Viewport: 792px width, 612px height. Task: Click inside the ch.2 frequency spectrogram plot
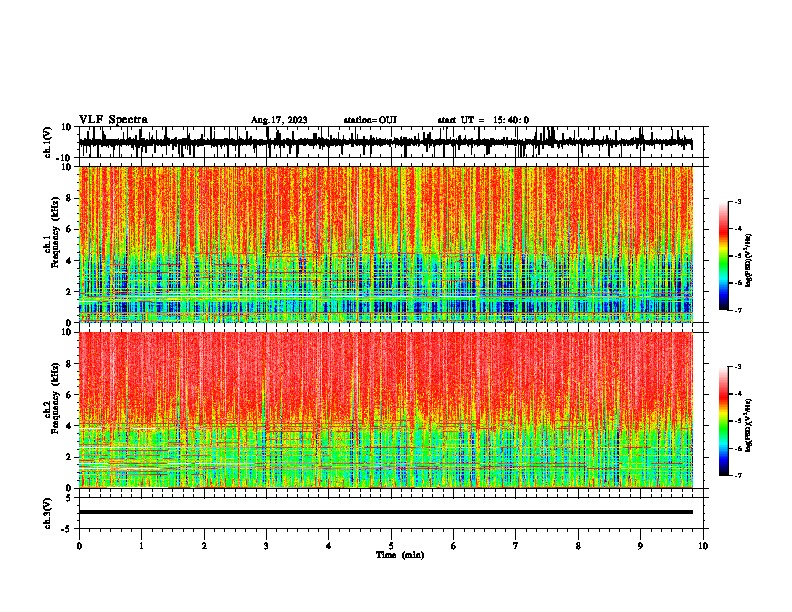tap(386, 410)
